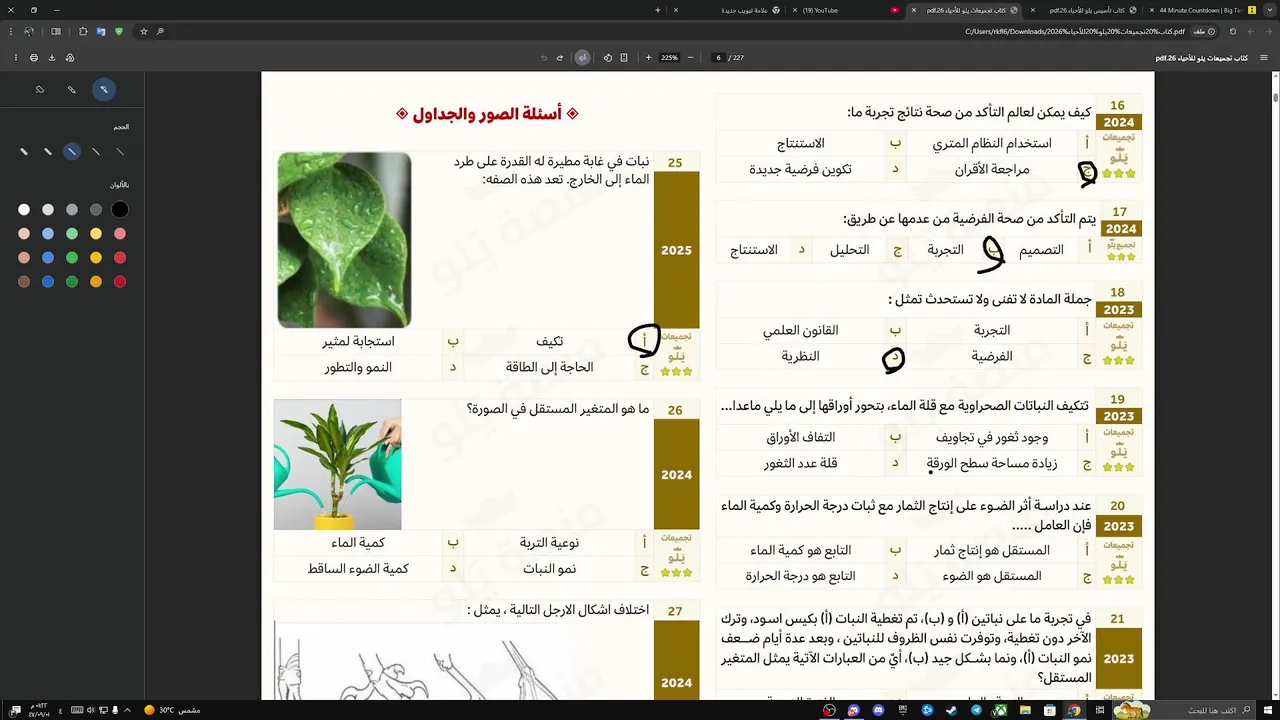Open the zoom magnifier in address bar

160,32
